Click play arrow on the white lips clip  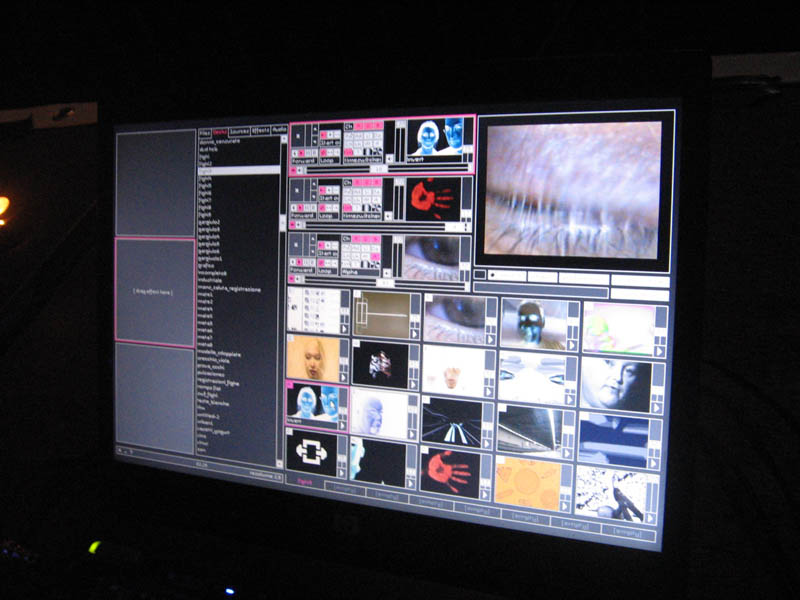click(x=488, y=391)
